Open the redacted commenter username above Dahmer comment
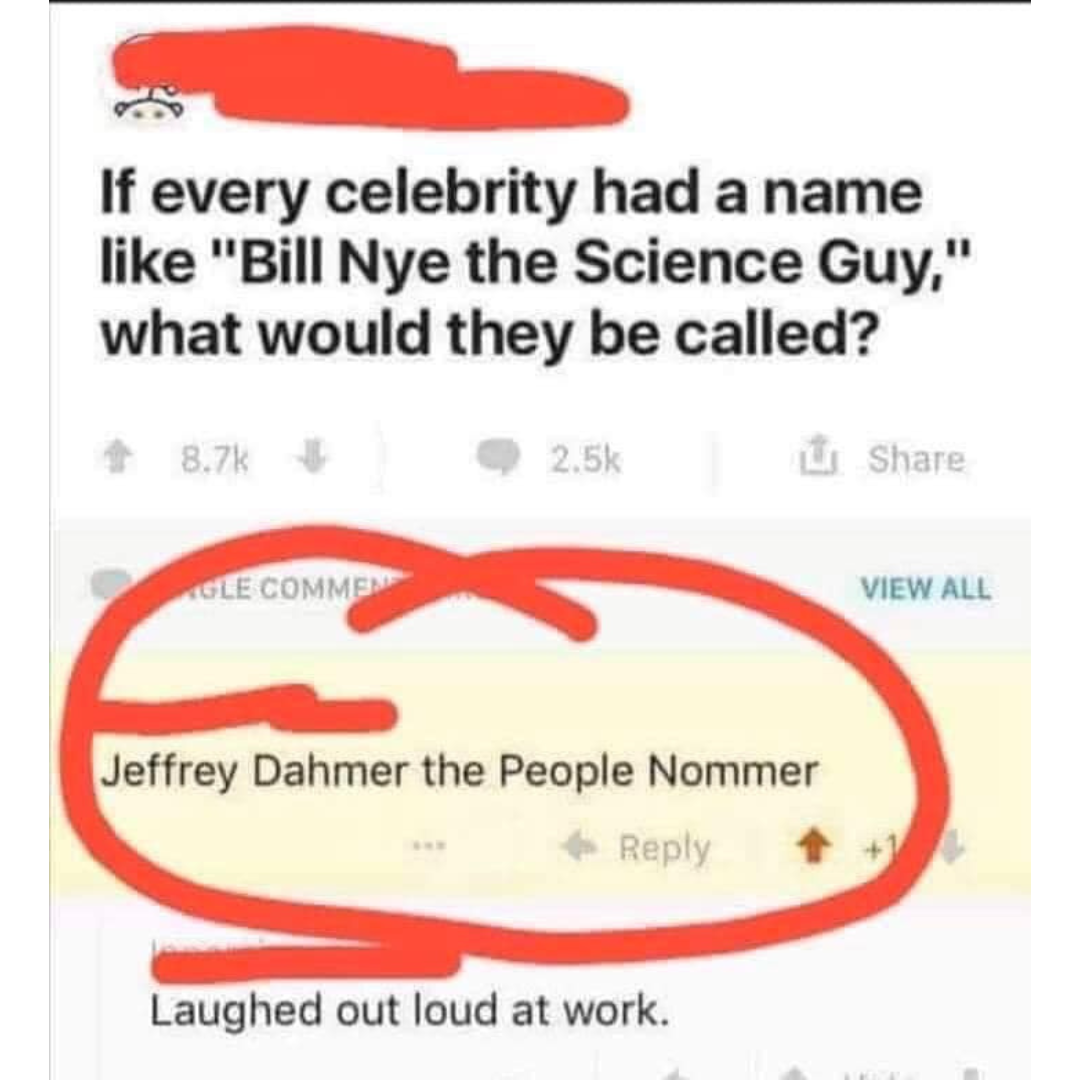Image resolution: width=1080 pixels, height=1080 pixels. click(x=248, y=709)
